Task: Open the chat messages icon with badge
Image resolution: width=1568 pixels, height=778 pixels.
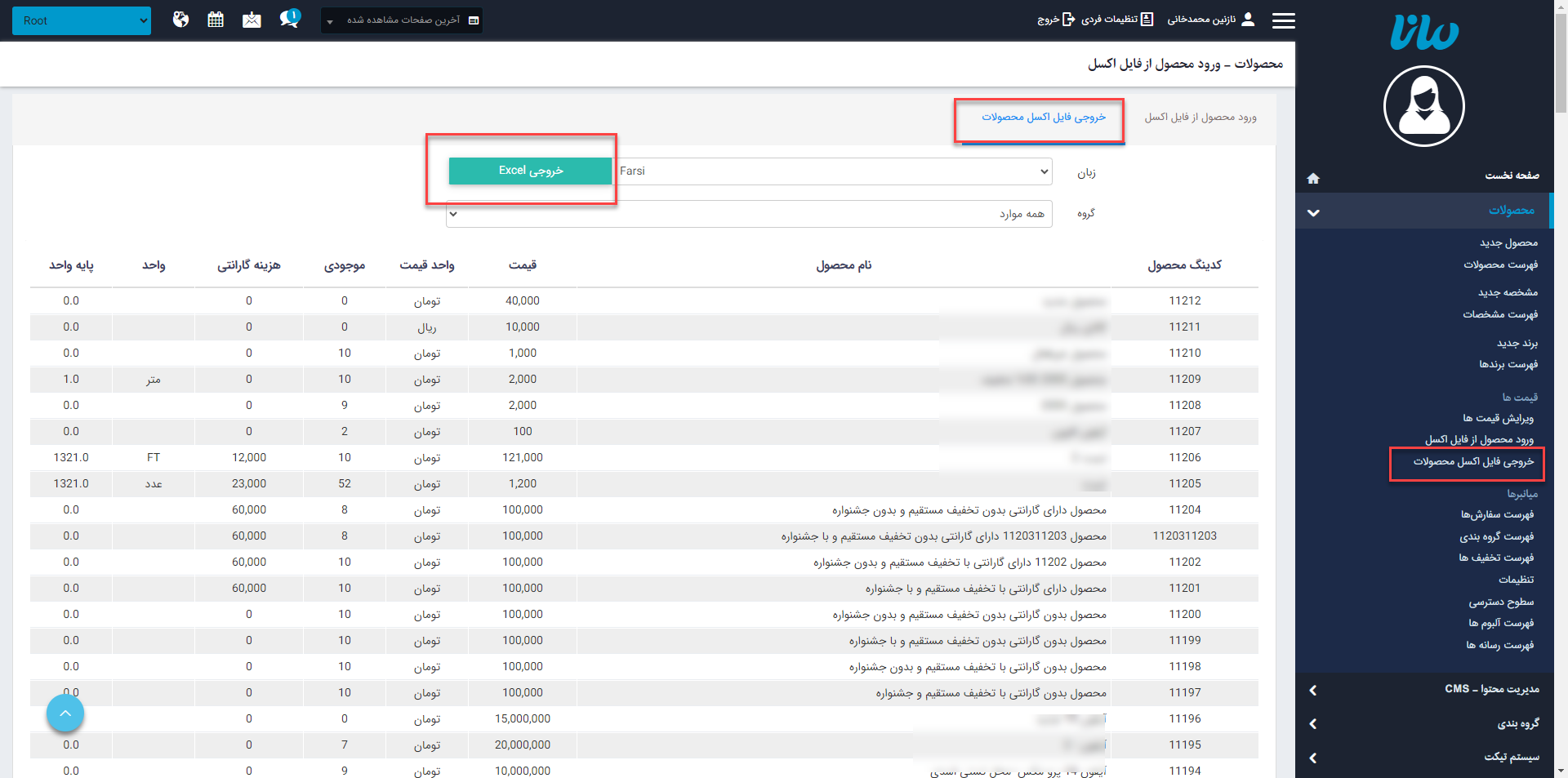Action: pos(288,19)
